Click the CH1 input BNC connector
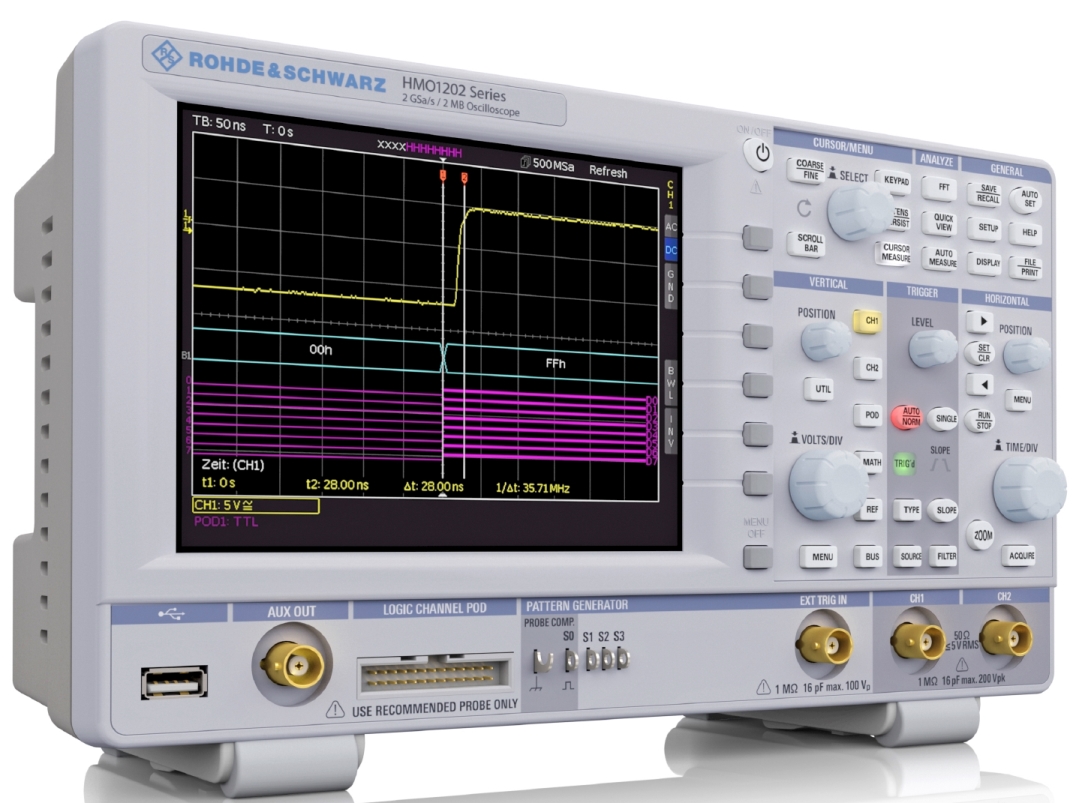The height and width of the screenshot is (803, 1076). (x=917, y=640)
